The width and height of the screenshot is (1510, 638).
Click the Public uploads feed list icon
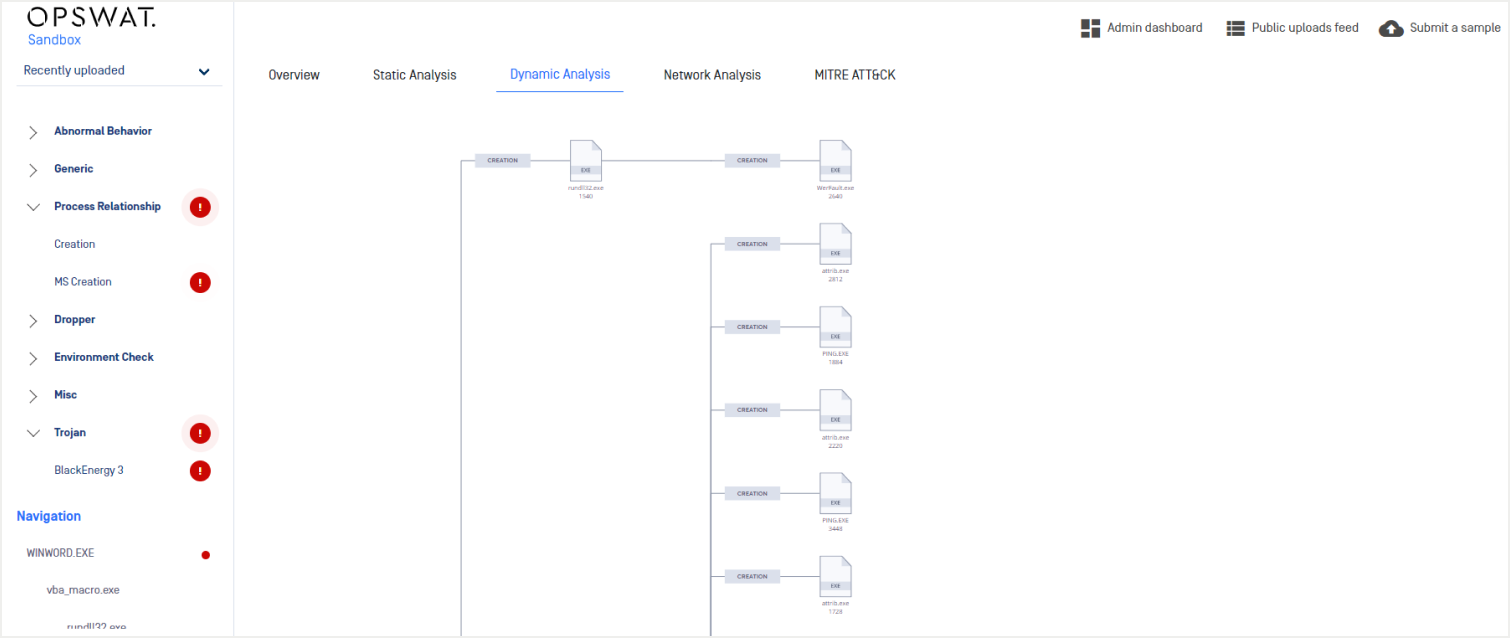pyautogui.click(x=1235, y=28)
